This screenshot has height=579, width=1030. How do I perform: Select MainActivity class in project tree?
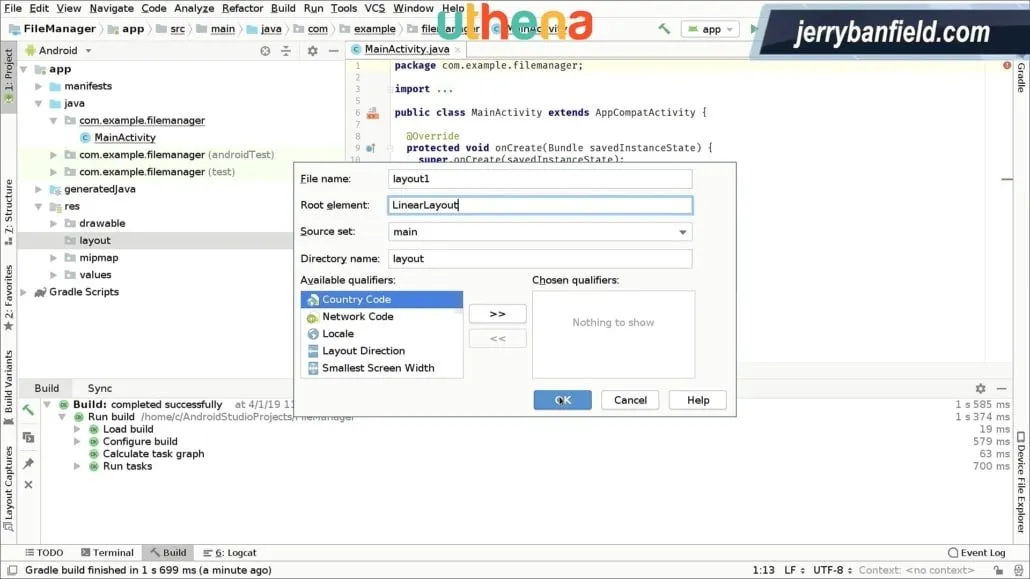tap(124, 137)
